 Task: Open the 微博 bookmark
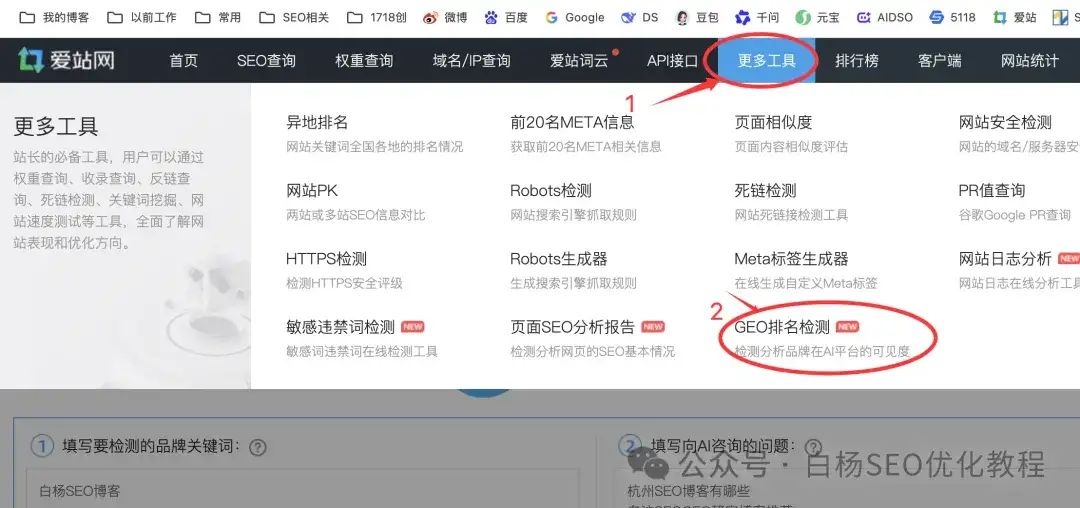(x=445, y=18)
